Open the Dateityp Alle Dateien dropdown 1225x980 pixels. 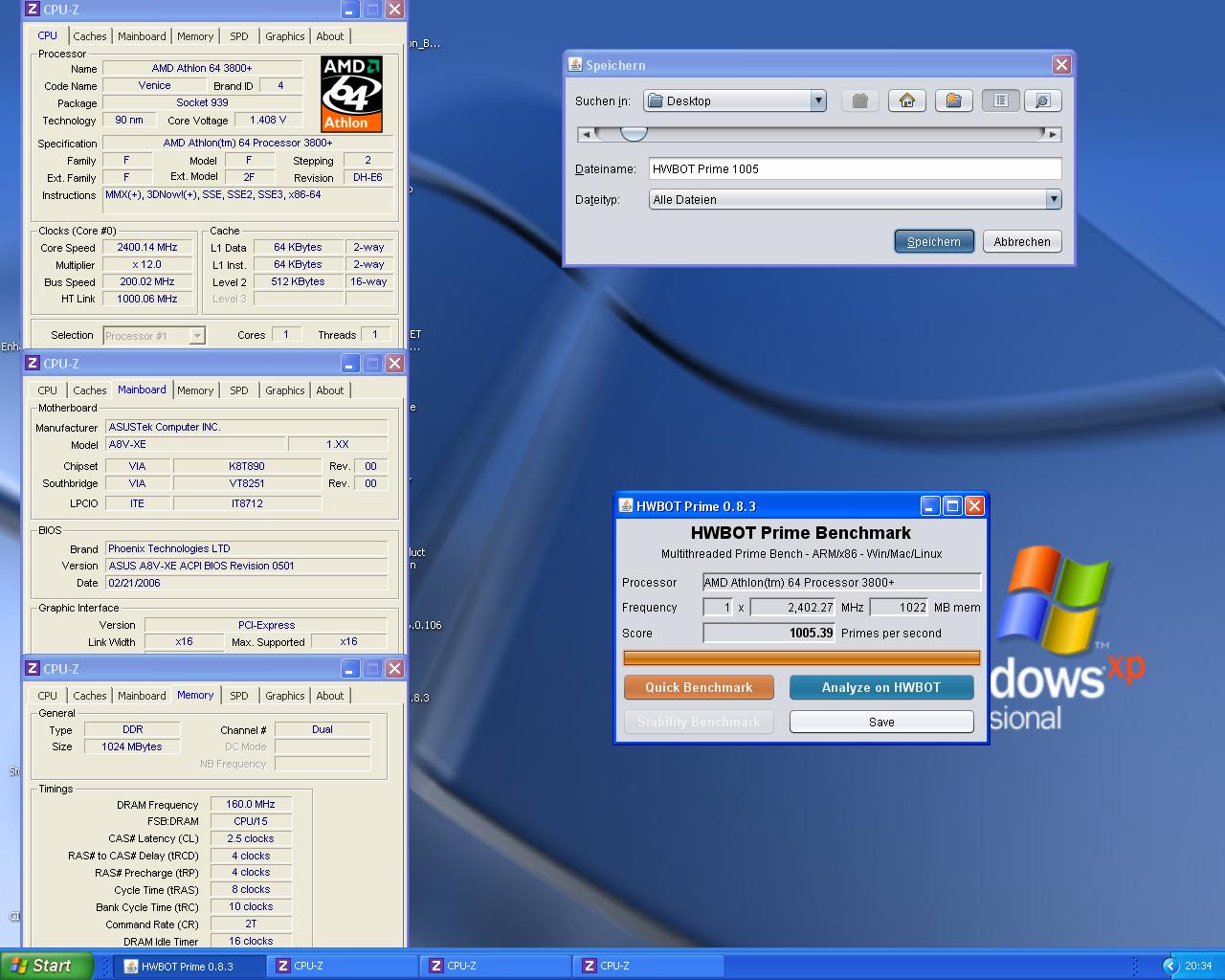tap(1053, 199)
